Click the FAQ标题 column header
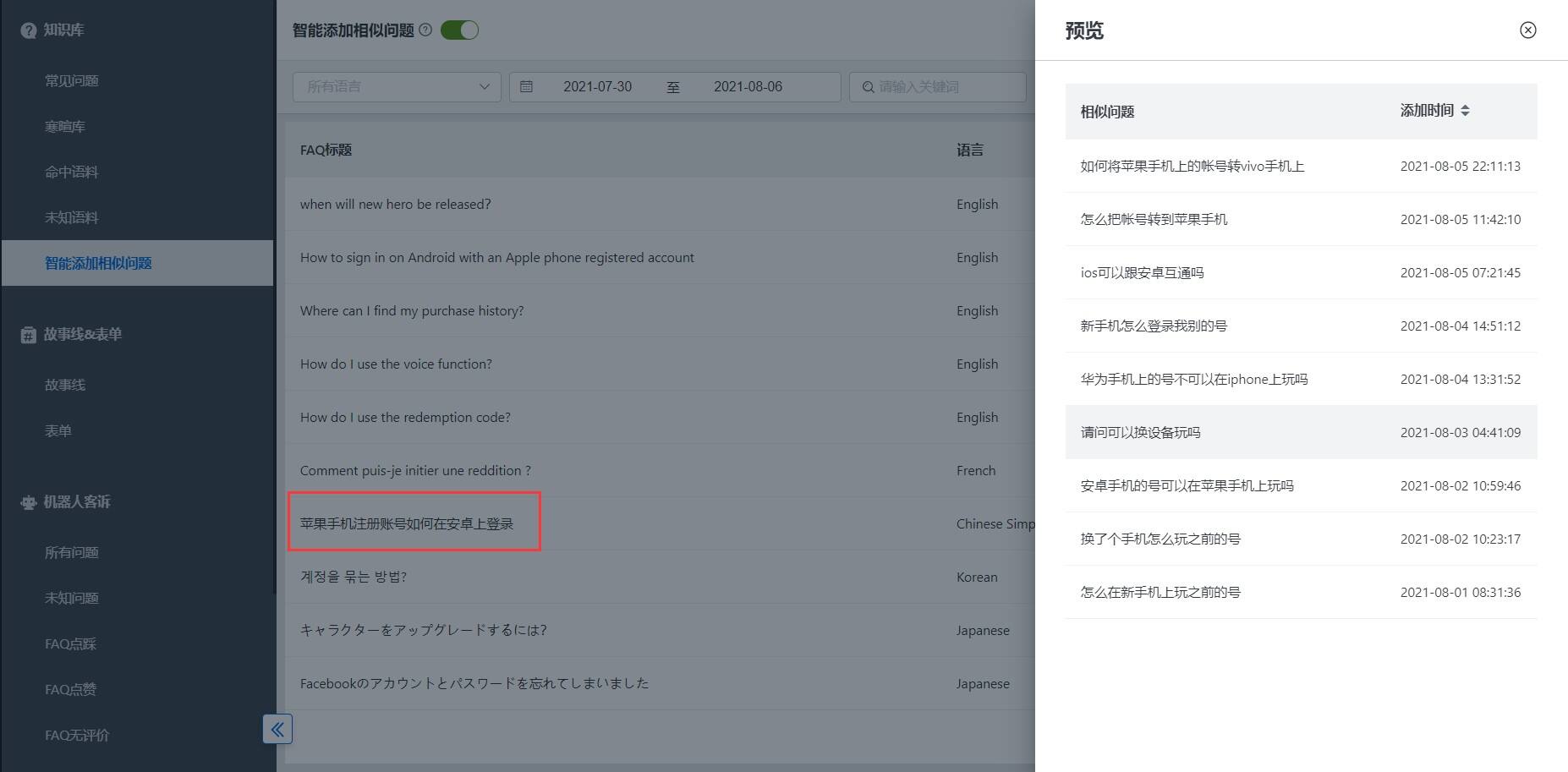1568x772 pixels. [326, 151]
